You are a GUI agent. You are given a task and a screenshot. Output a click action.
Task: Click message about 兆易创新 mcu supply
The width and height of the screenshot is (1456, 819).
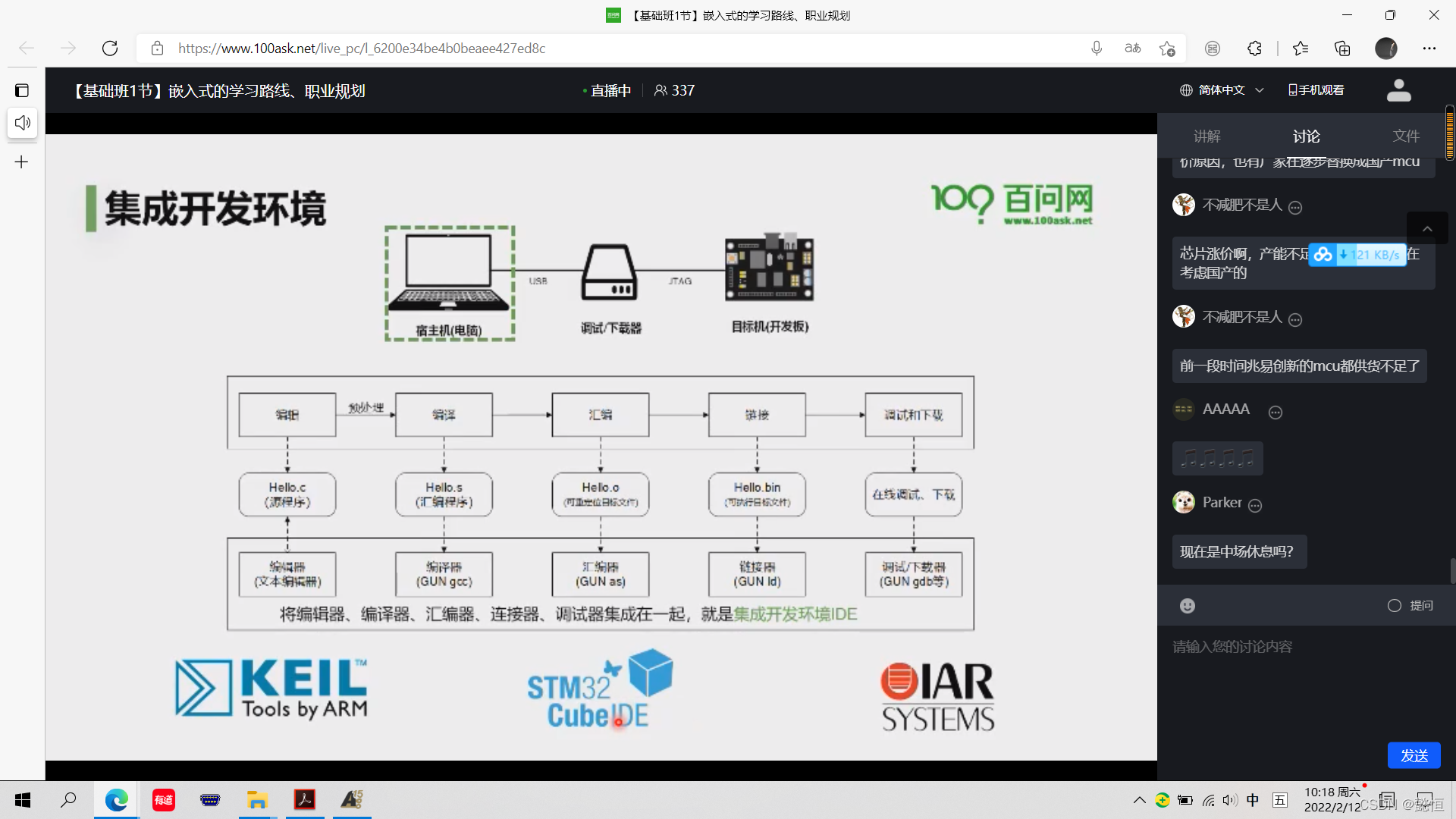click(x=1299, y=366)
